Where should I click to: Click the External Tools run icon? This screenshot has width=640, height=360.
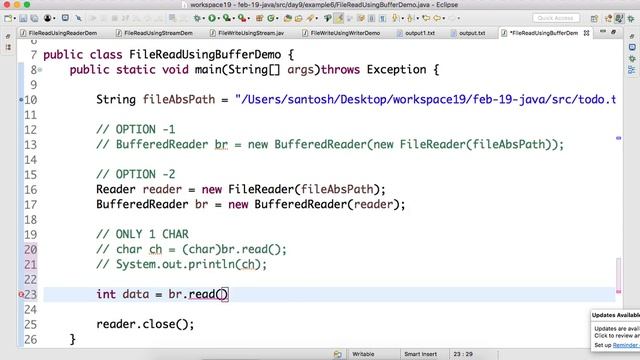pos(242,18)
